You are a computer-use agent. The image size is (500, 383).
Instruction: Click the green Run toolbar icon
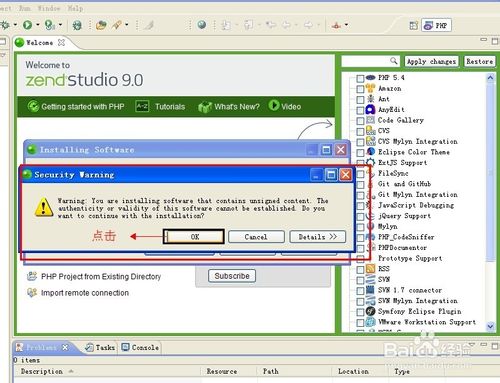pyautogui.click(x=28, y=25)
